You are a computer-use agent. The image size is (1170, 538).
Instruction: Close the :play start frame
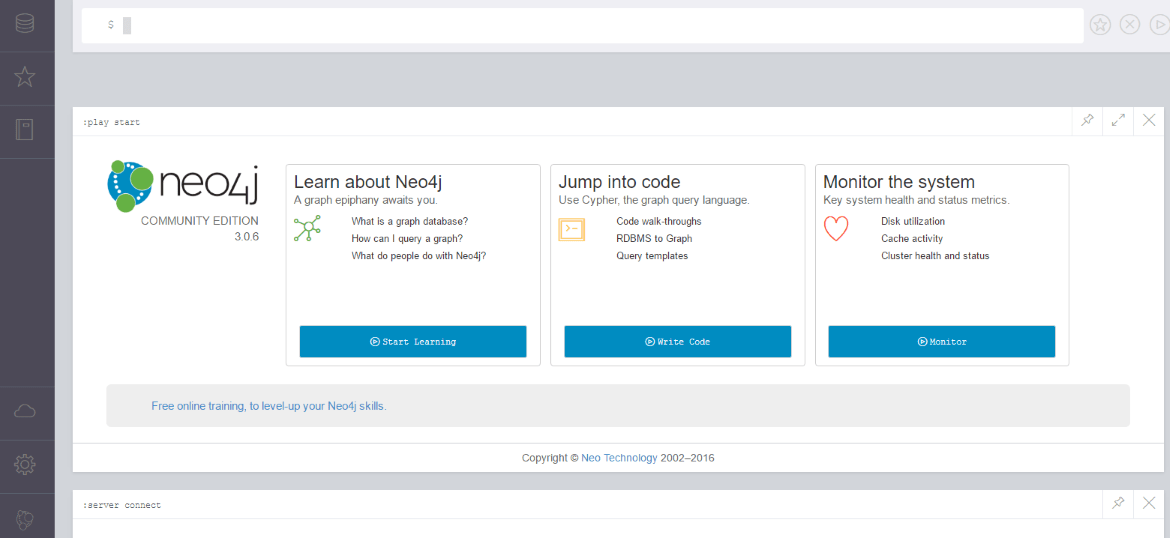pos(1148,120)
